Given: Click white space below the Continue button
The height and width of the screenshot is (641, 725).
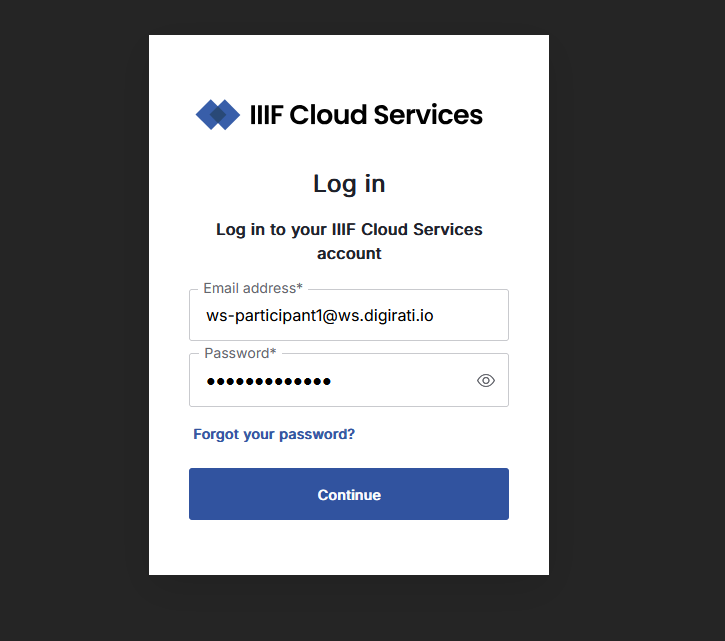Looking at the screenshot, I should [x=349, y=548].
